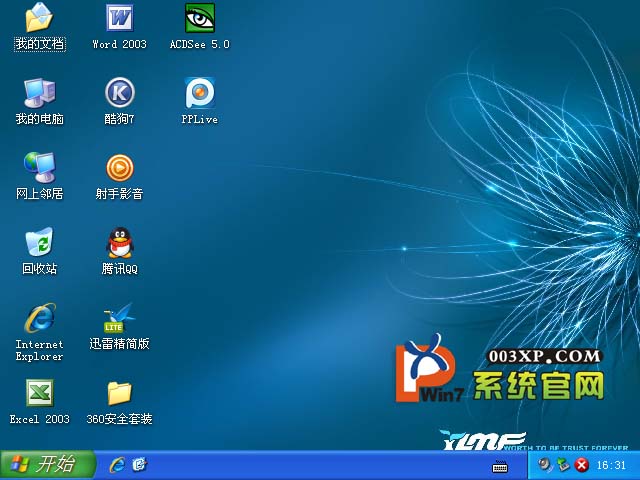Click the Excel 2003 label text
This screenshot has width=640, height=480.
[40, 419]
